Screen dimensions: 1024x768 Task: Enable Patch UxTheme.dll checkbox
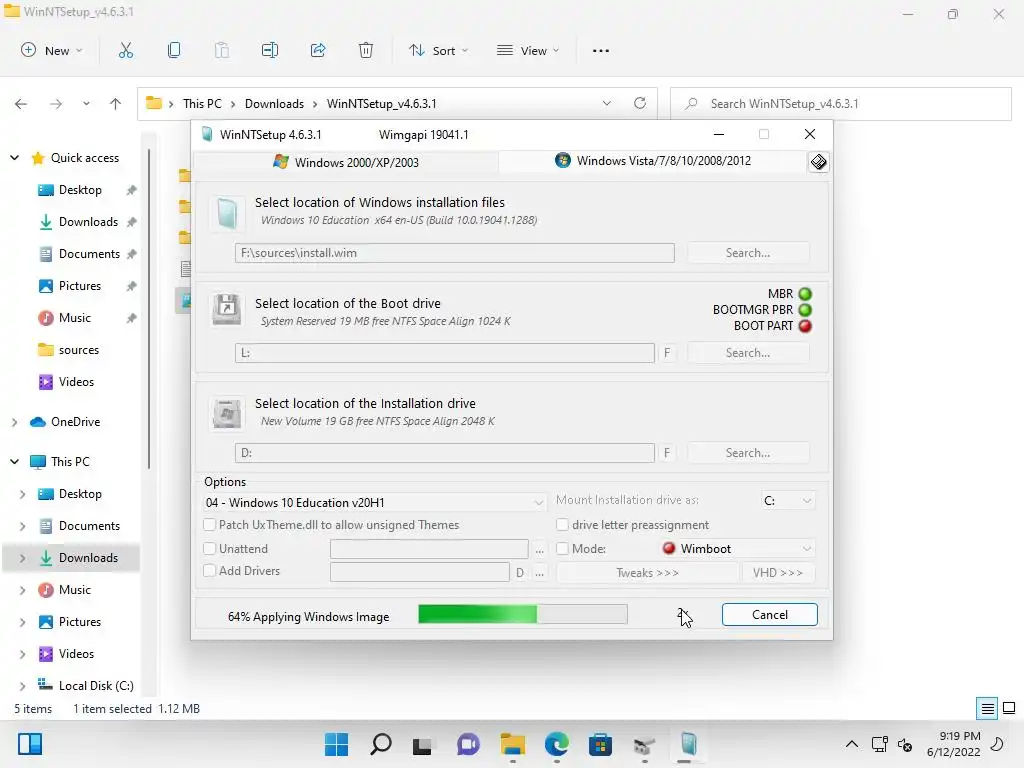210,525
